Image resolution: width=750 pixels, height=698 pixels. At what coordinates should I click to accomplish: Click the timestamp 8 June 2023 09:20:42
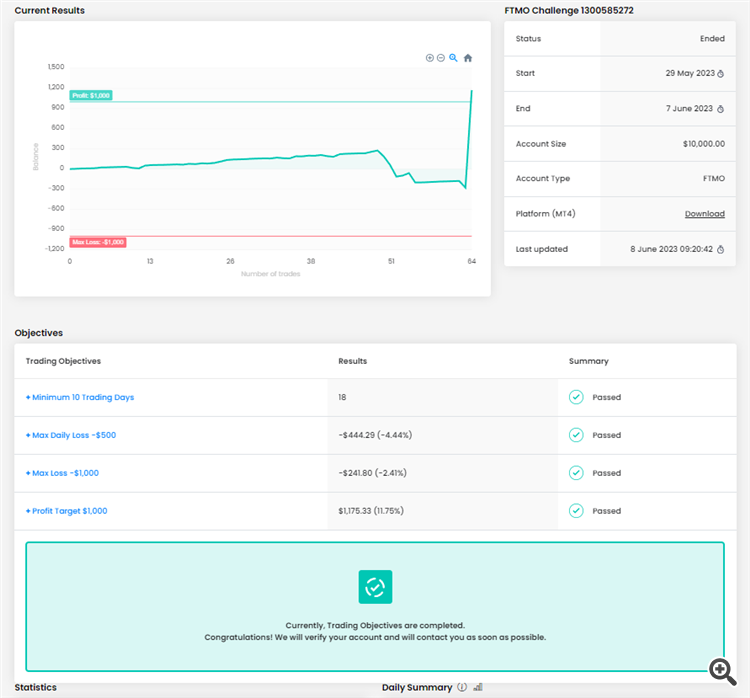click(671, 249)
